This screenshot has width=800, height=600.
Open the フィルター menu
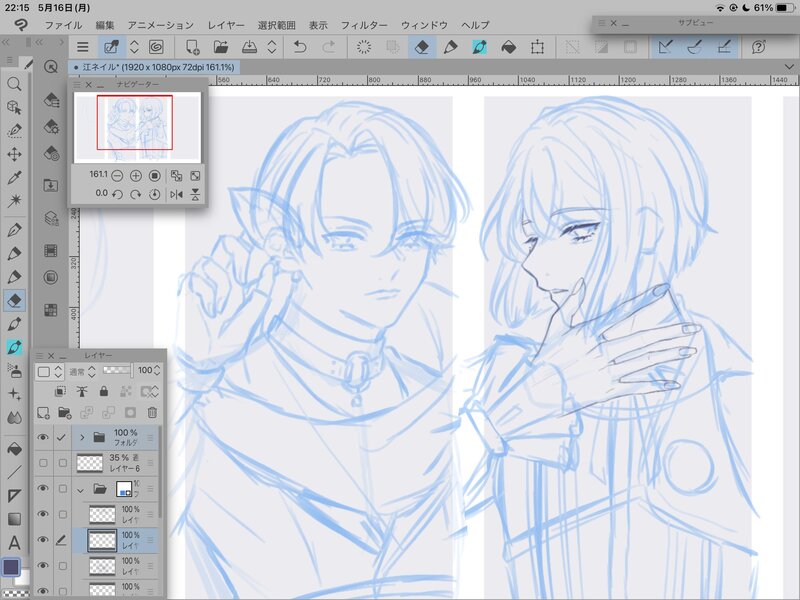(364, 25)
